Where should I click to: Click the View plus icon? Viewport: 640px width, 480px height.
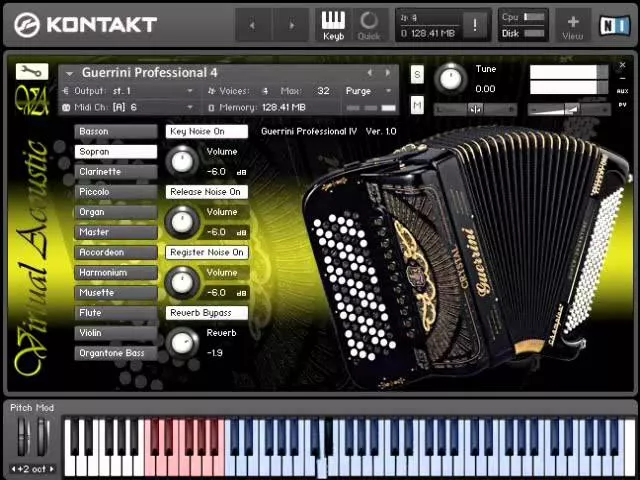[573, 25]
